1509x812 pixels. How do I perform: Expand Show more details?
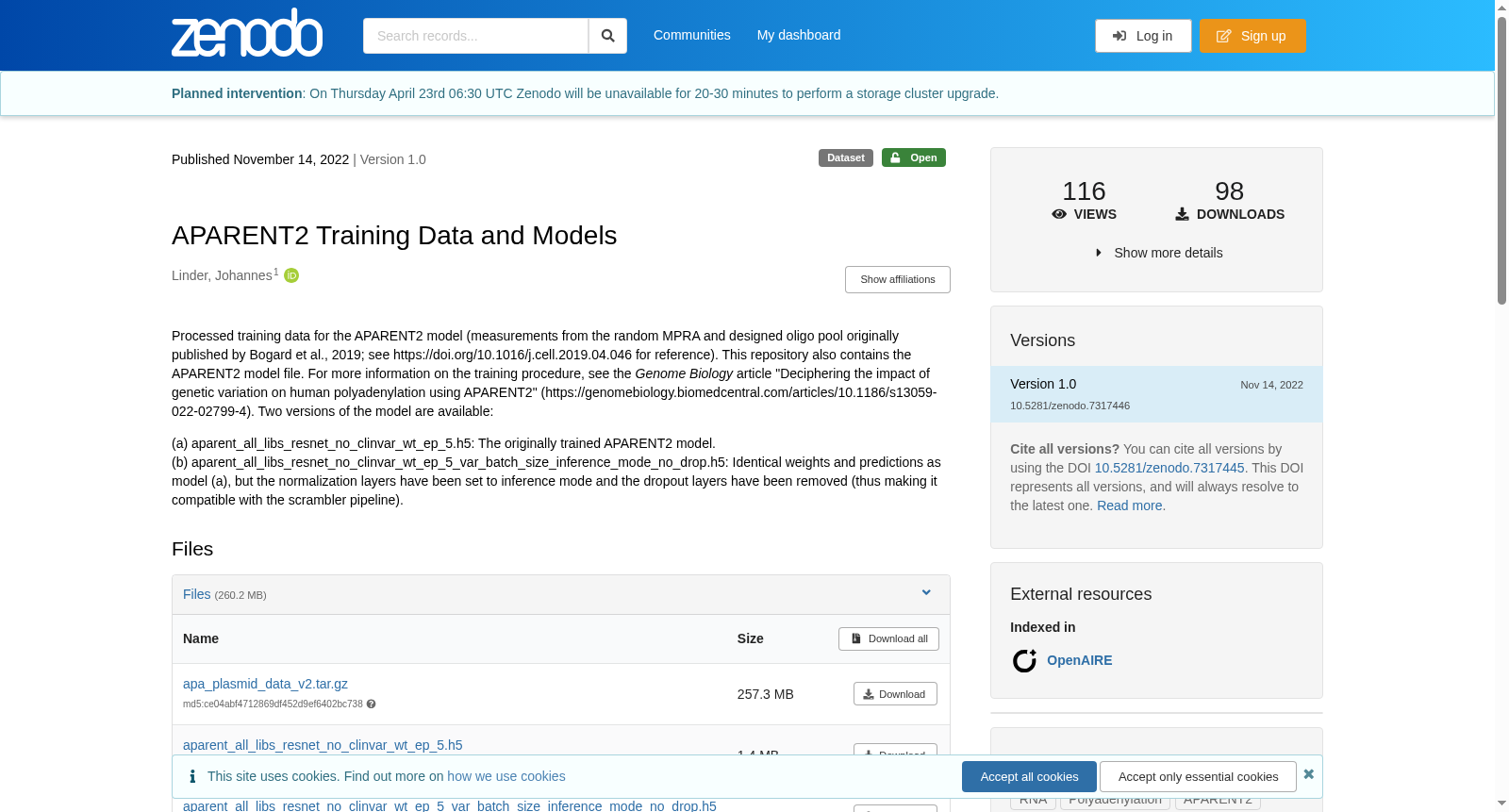(x=1158, y=253)
